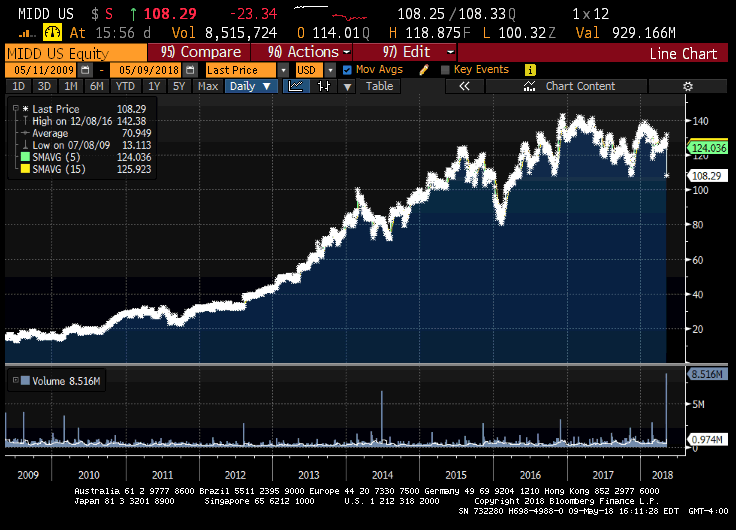This screenshot has width=736, height=530.
Task: Click the MIDD US Equity security field
Action: (x=76, y=53)
